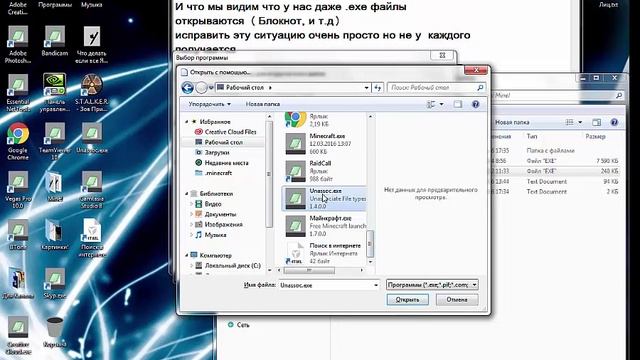The width and height of the screenshot is (640, 360).
Task: Open the Essential NetTools desktop shortcut
Action: [x=18, y=93]
